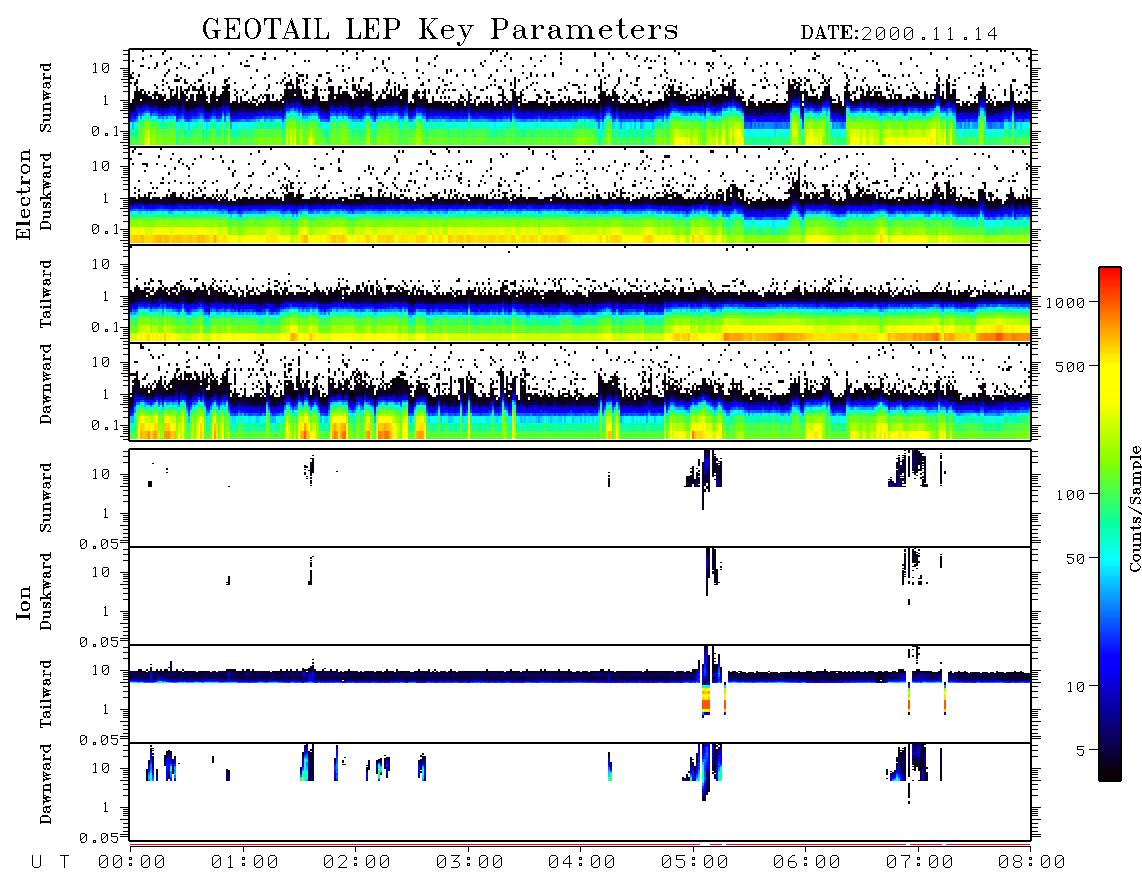Click the vertical 'Ion' group label
Screen dimensions: 1142x880
click(x=24, y=602)
